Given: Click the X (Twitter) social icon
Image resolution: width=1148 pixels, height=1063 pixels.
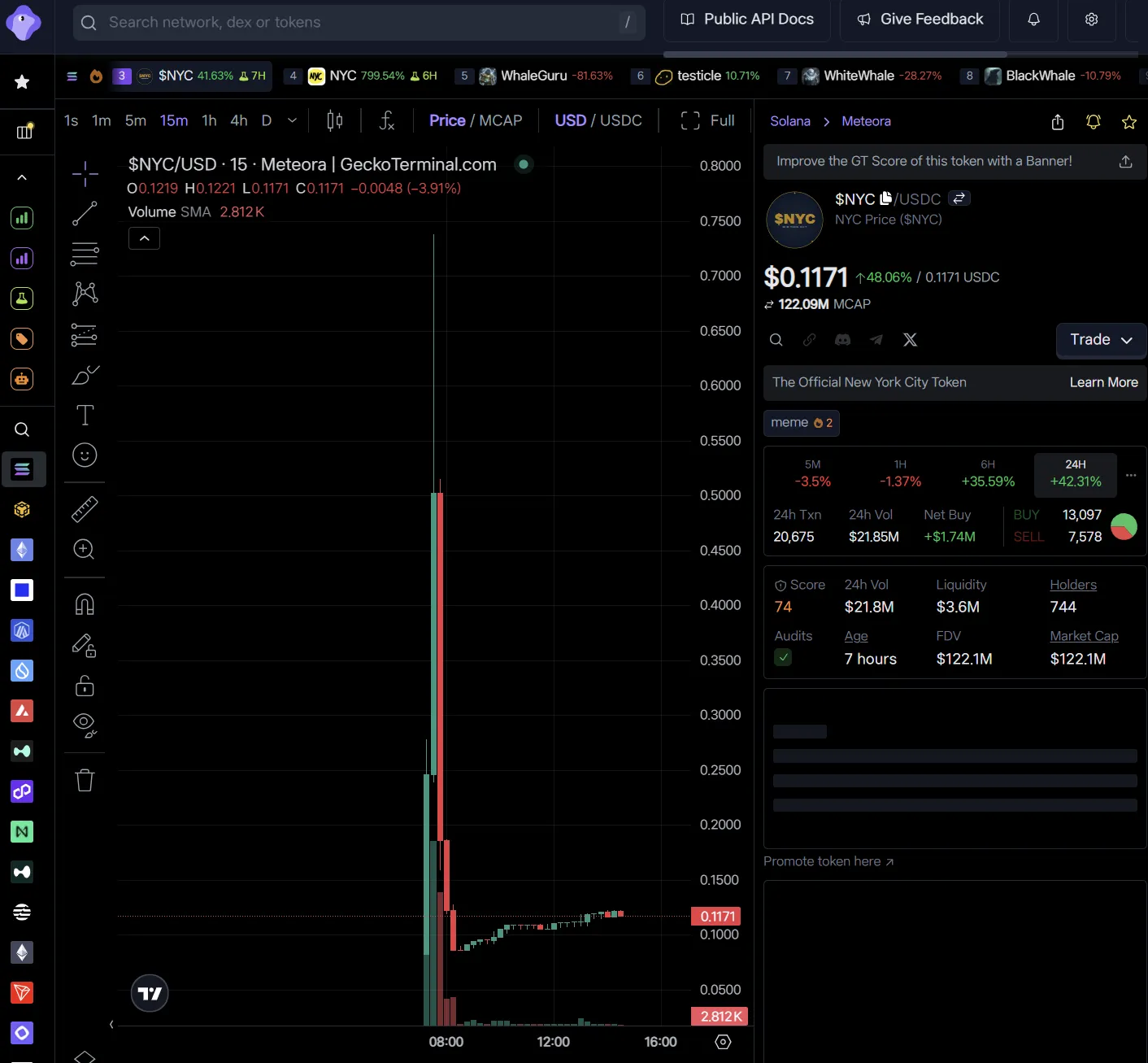Looking at the screenshot, I should [x=910, y=340].
